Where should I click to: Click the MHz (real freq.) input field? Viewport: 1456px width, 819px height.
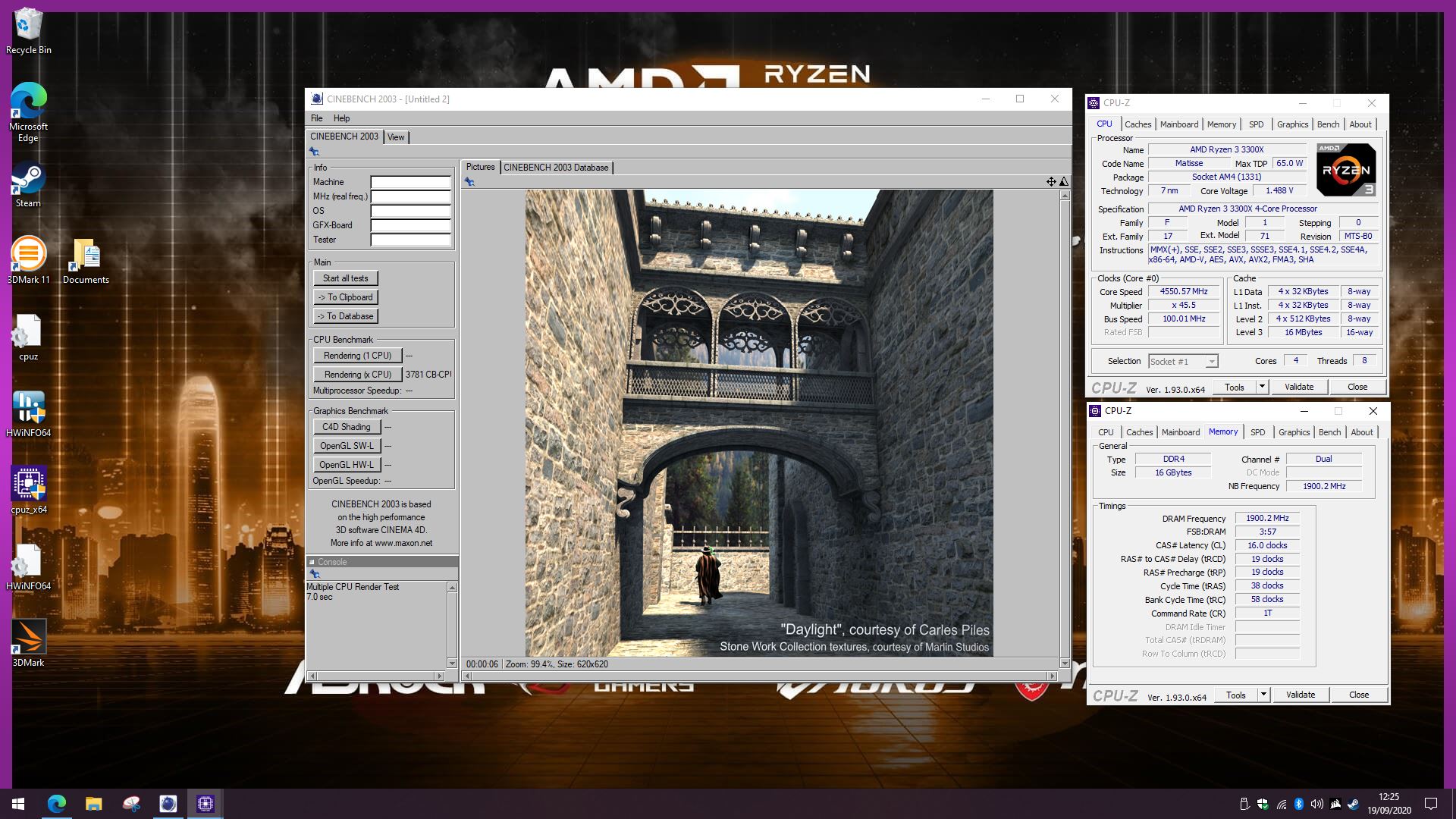coord(410,196)
